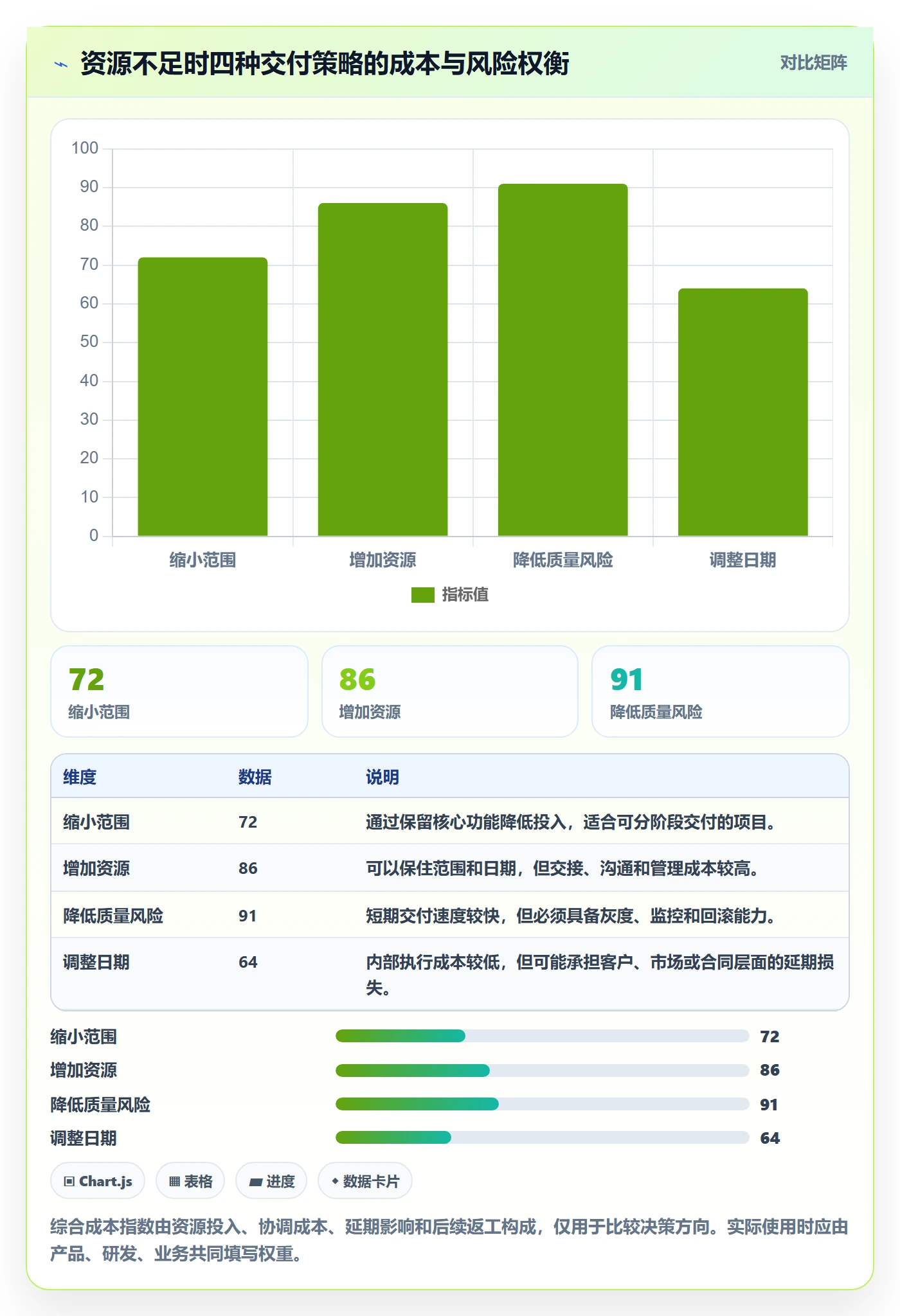
Task: Click the square icon in Chart.js chip
Action: [x=69, y=1181]
